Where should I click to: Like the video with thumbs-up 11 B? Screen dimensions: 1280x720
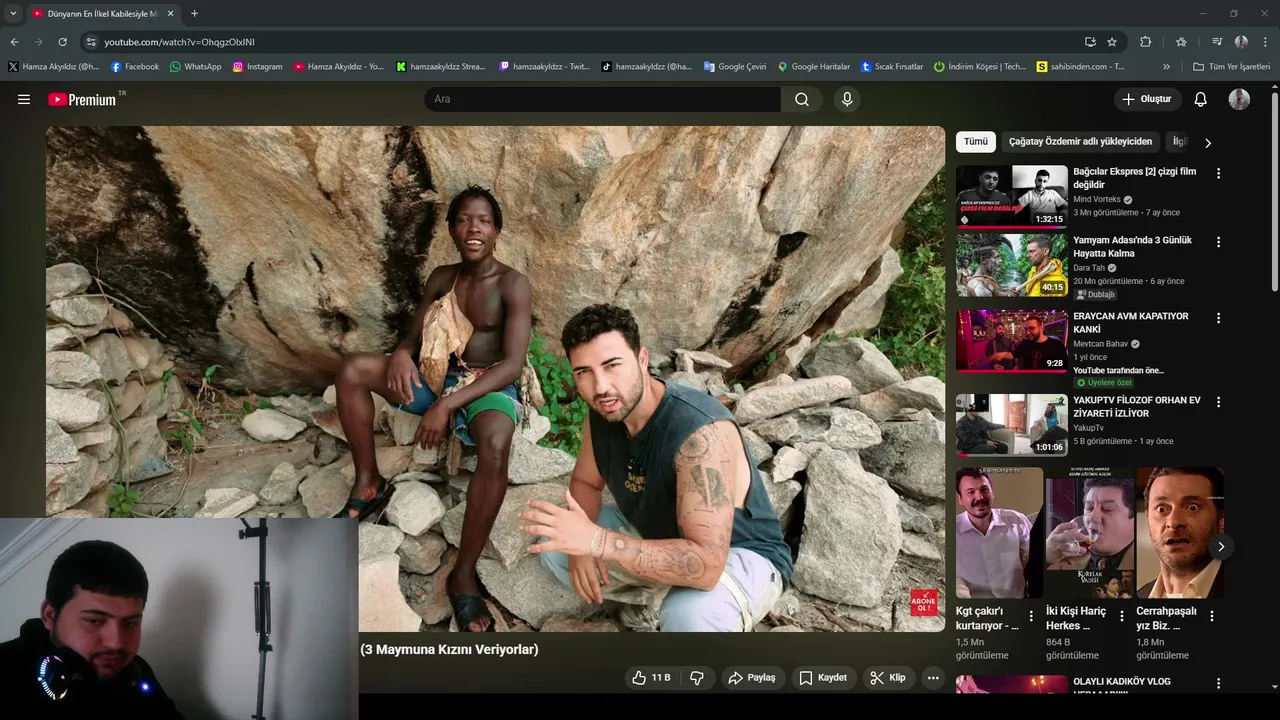[x=650, y=678]
